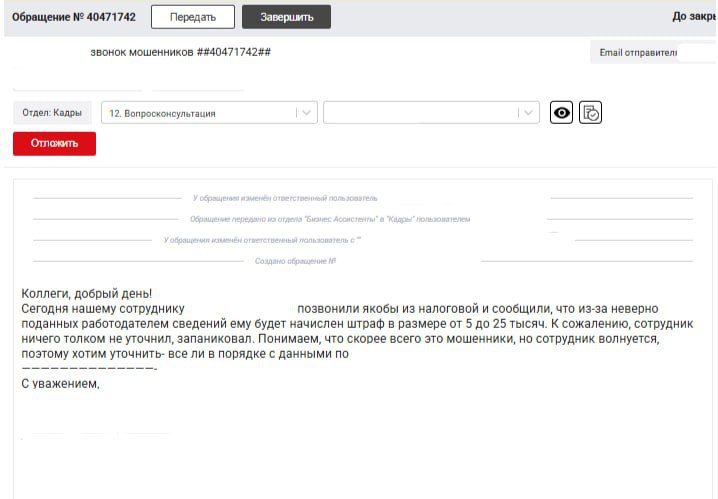Image resolution: width=718 pixels, height=499 pixels.
Task: Click the Email отправителя field
Action: [654, 53]
